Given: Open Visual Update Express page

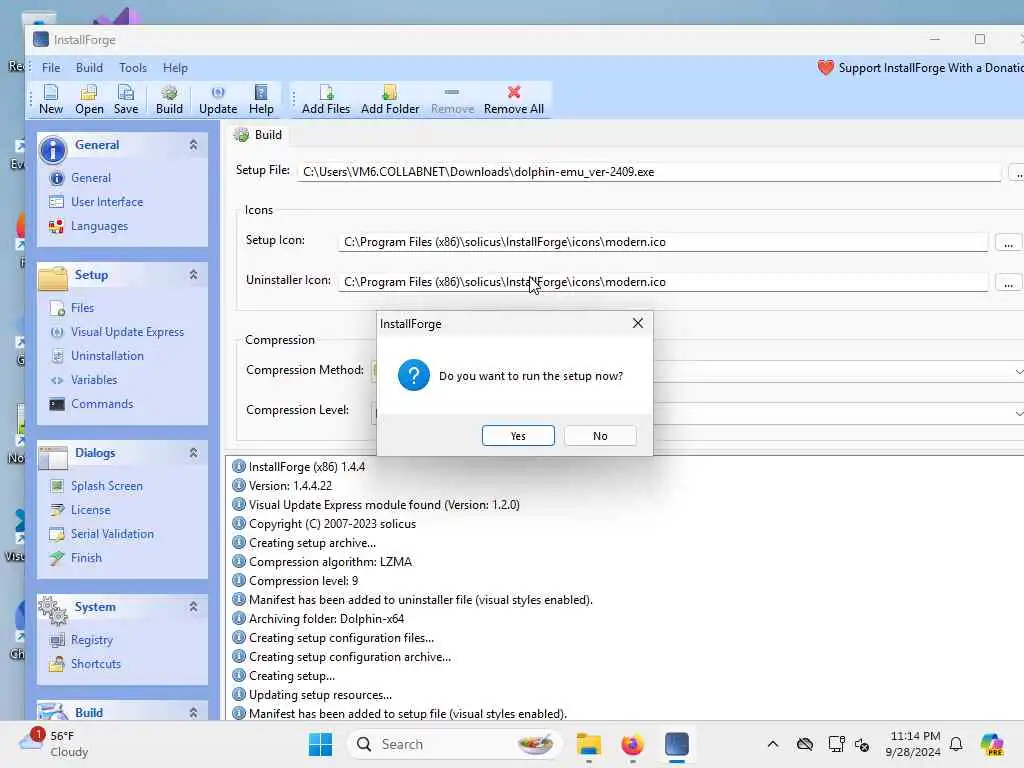Looking at the screenshot, I should (x=127, y=332).
